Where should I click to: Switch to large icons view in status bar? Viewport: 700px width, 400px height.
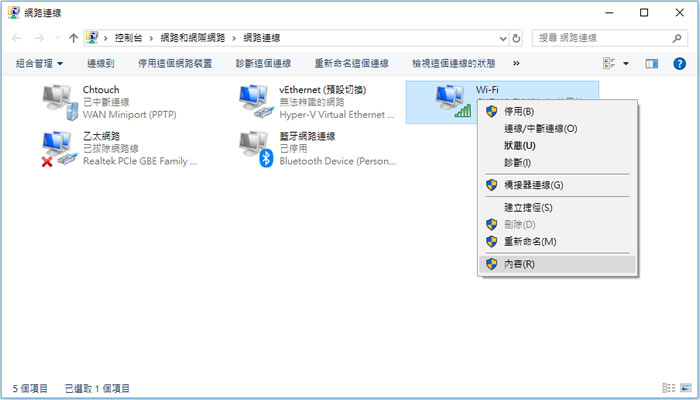[685, 388]
